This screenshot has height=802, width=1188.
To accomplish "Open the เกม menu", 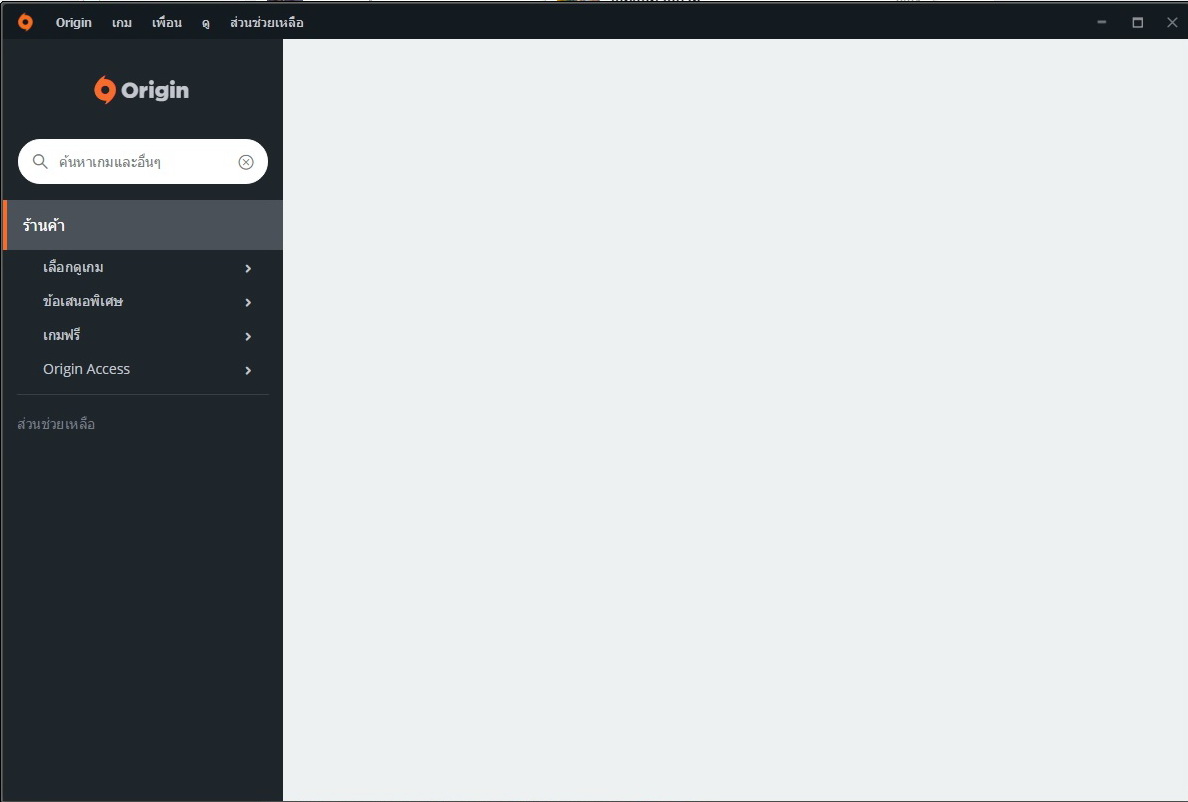I will 122,23.
